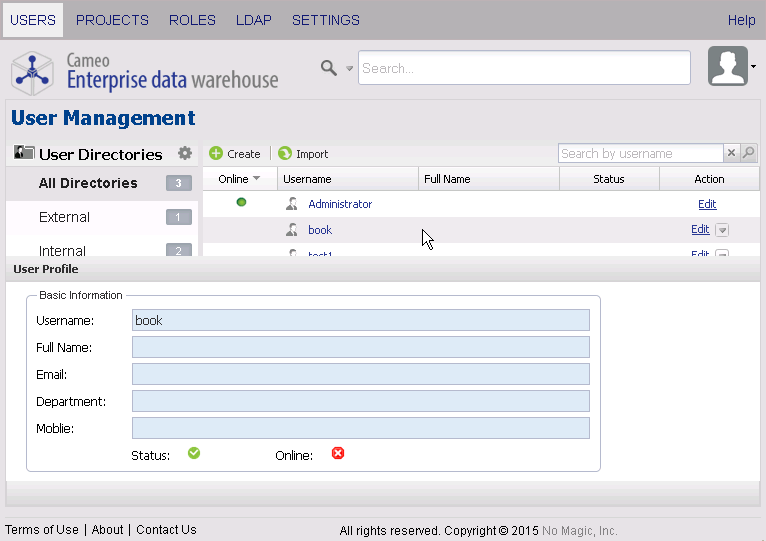Clear the username search with X icon
Viewport: 766px width, 541px height.
pos(731,153)
